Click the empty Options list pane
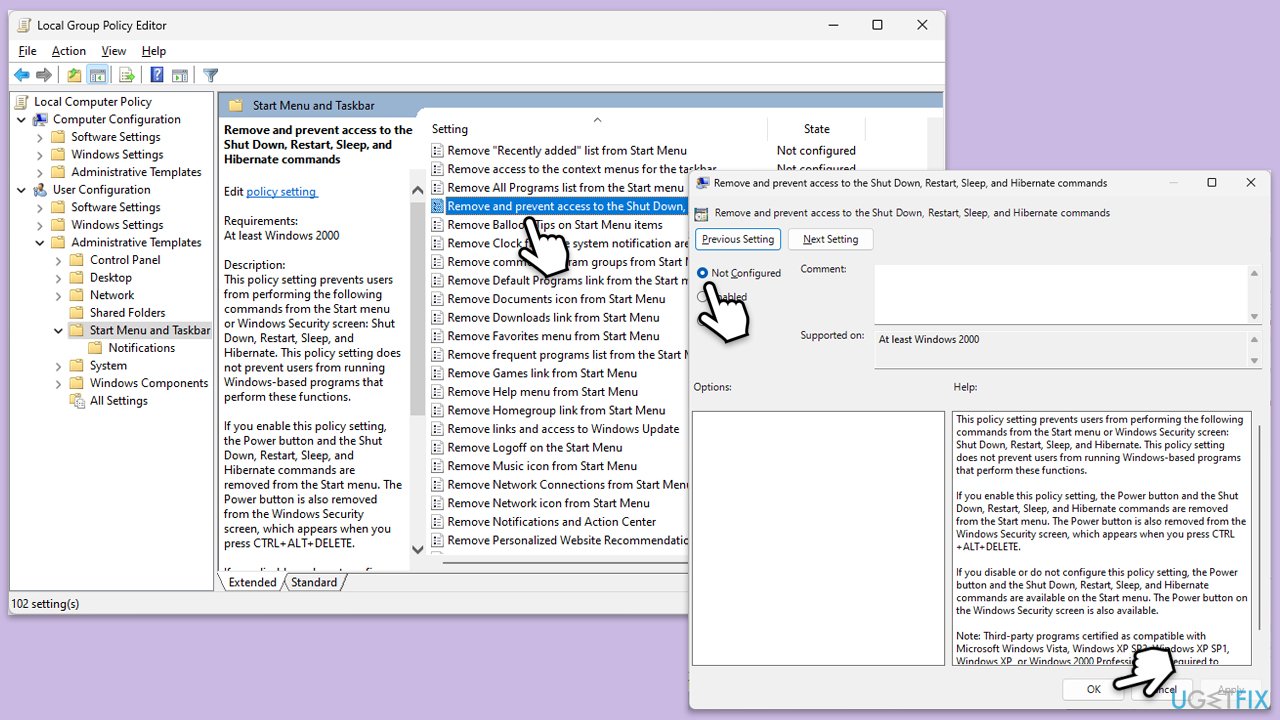Screen dimensions: 1280x720 (x=818, y=538)
